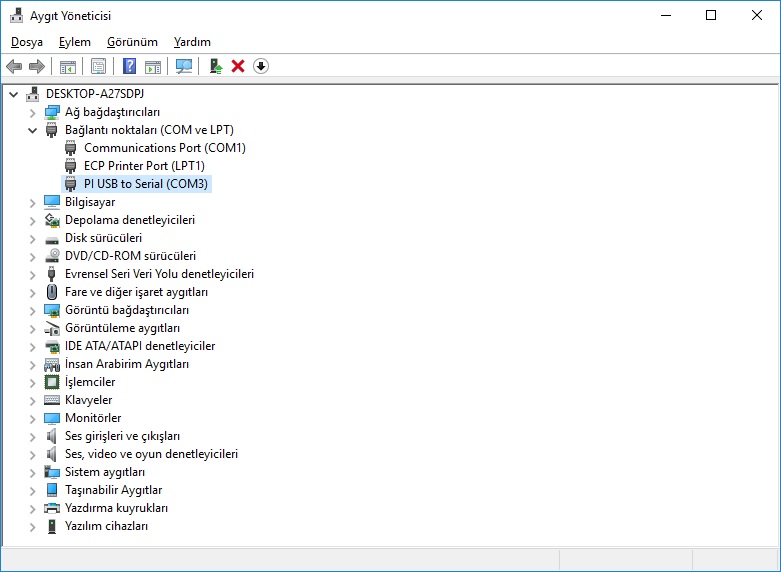Uninstall device with red X icon
This screenshot has height=572, width=781.
click(x=238, y=66)
